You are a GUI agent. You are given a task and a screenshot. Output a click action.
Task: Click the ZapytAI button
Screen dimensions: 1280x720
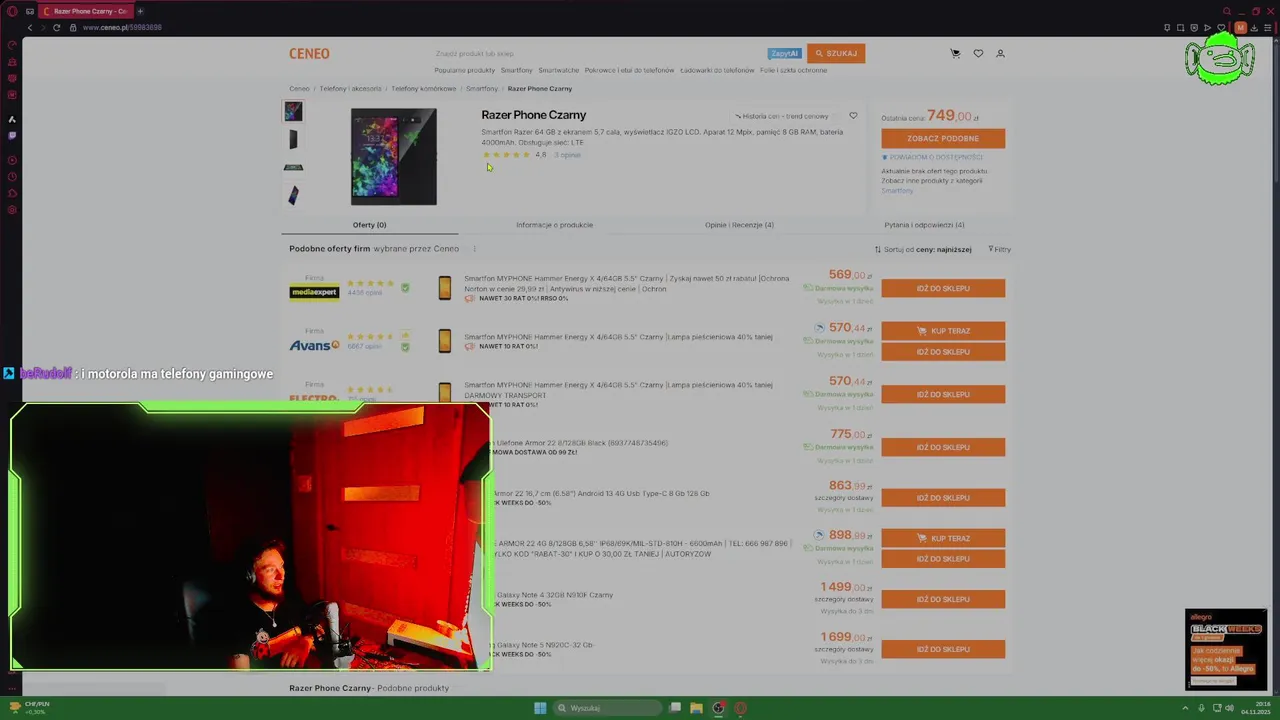784,53
